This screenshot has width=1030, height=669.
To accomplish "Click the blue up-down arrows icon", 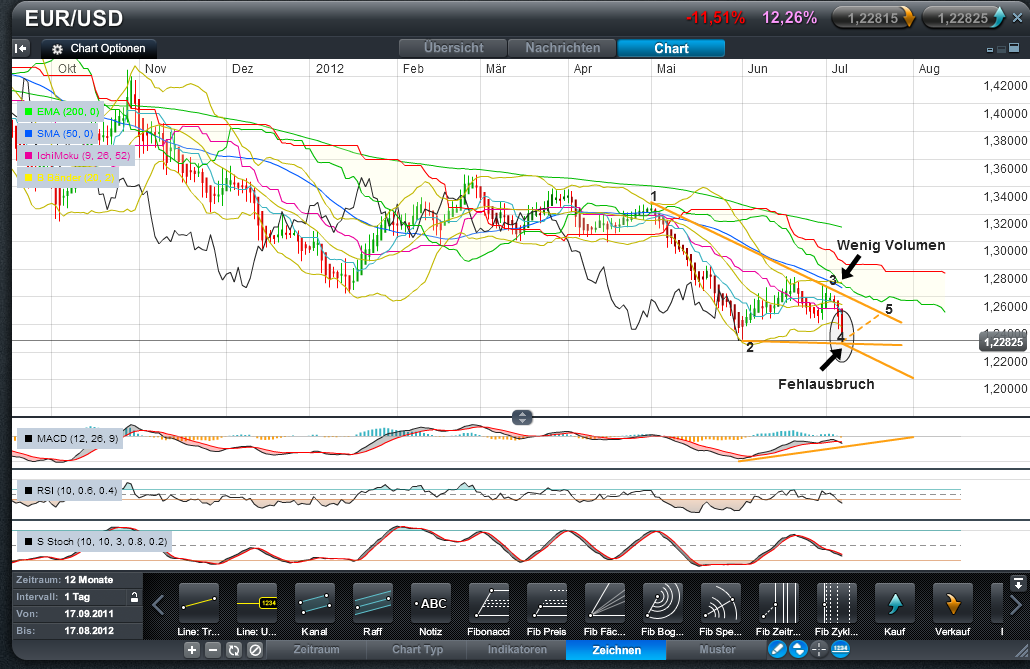I will 797,649.
